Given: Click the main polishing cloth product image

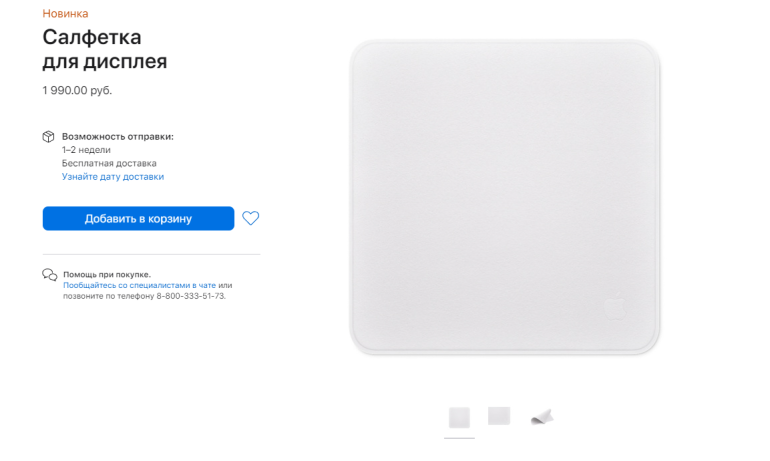Looking at the screenshot, I should (505, 197).
